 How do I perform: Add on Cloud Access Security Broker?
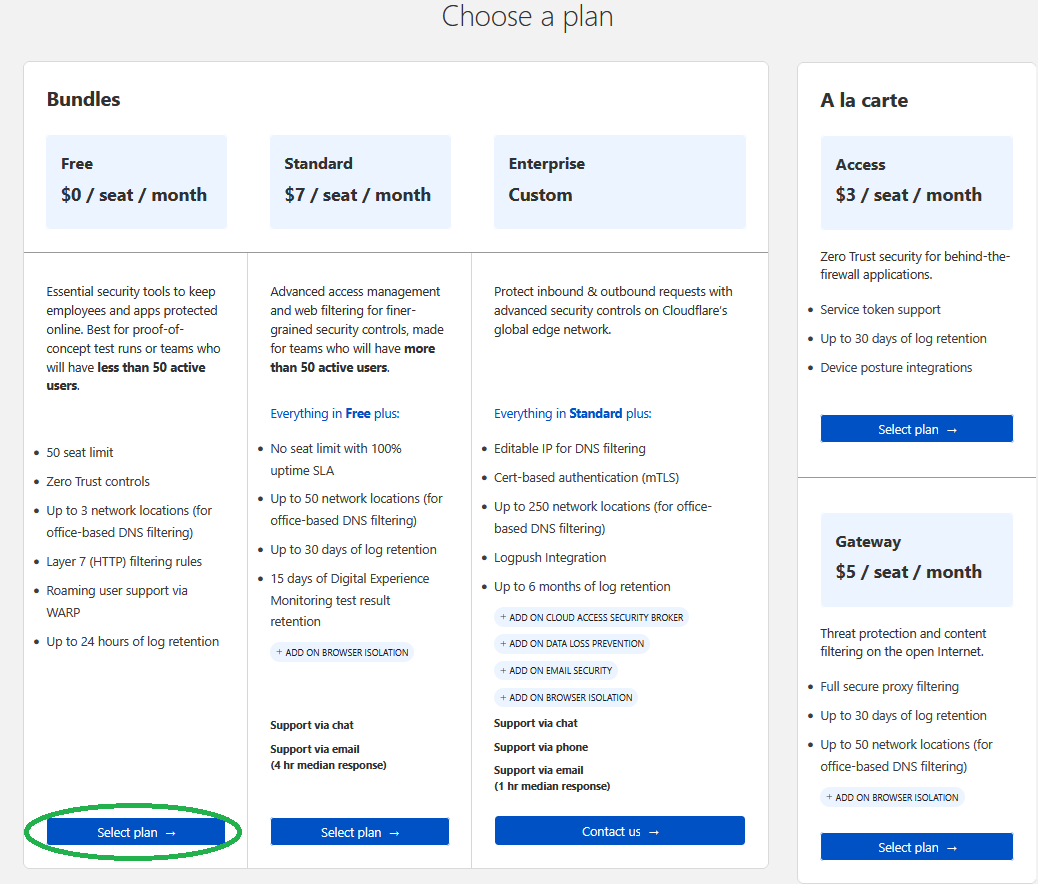coord(591,617)
